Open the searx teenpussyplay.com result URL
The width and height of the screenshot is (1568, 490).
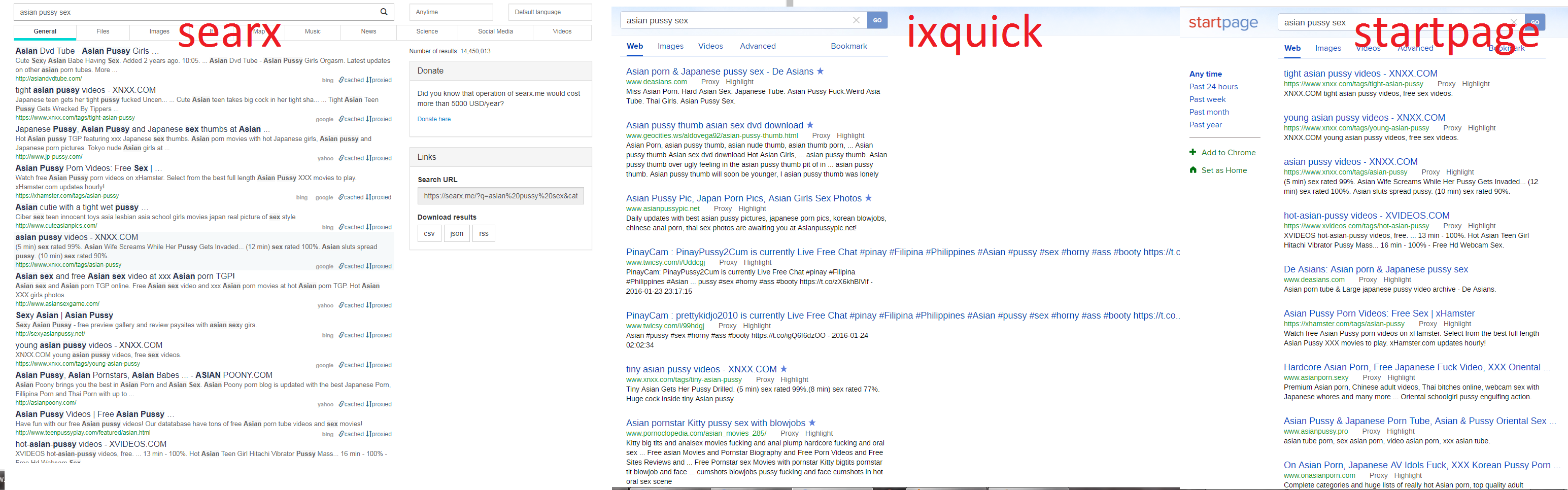(x=83, y=433)
